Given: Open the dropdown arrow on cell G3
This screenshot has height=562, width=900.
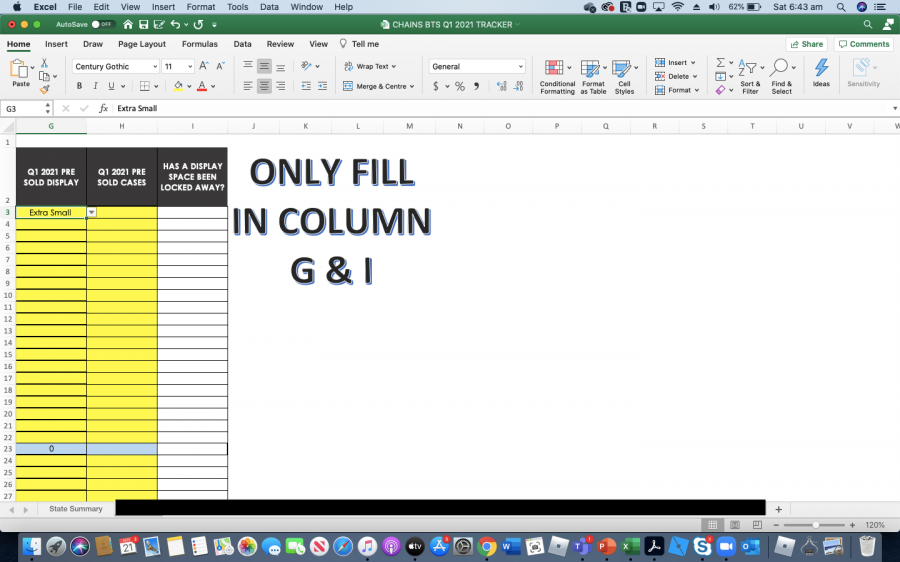Looking at the screenshot, I should pyautogui.click(x=91, y=212).
